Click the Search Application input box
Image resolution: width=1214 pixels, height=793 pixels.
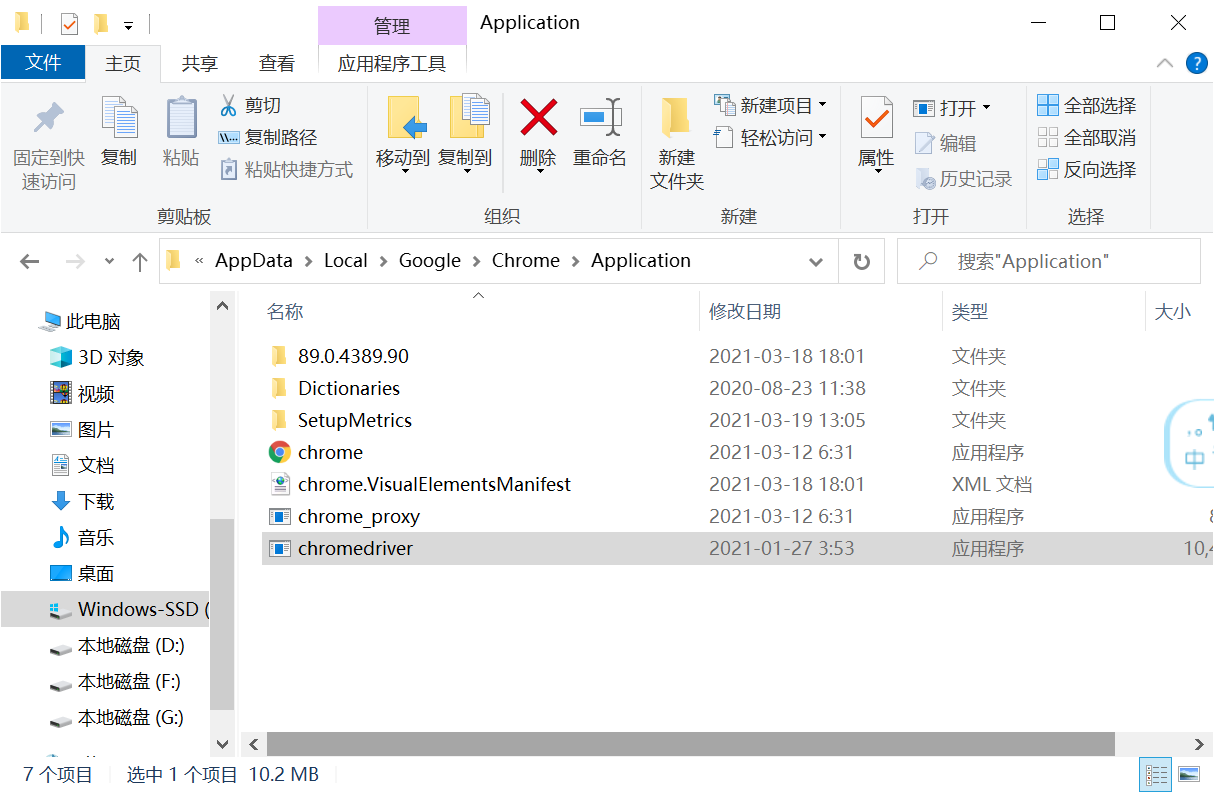click(1048, 261)
